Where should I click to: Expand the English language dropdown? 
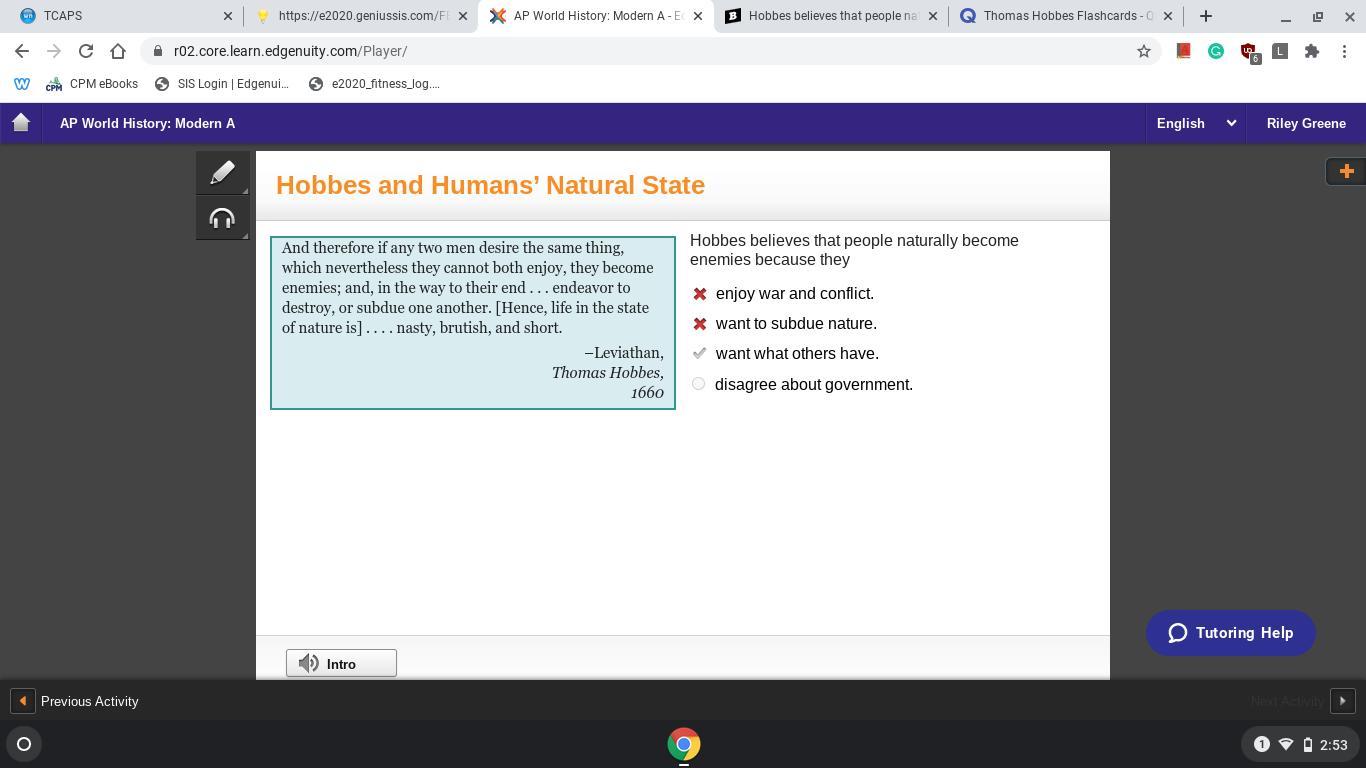tap(1196, 123)
